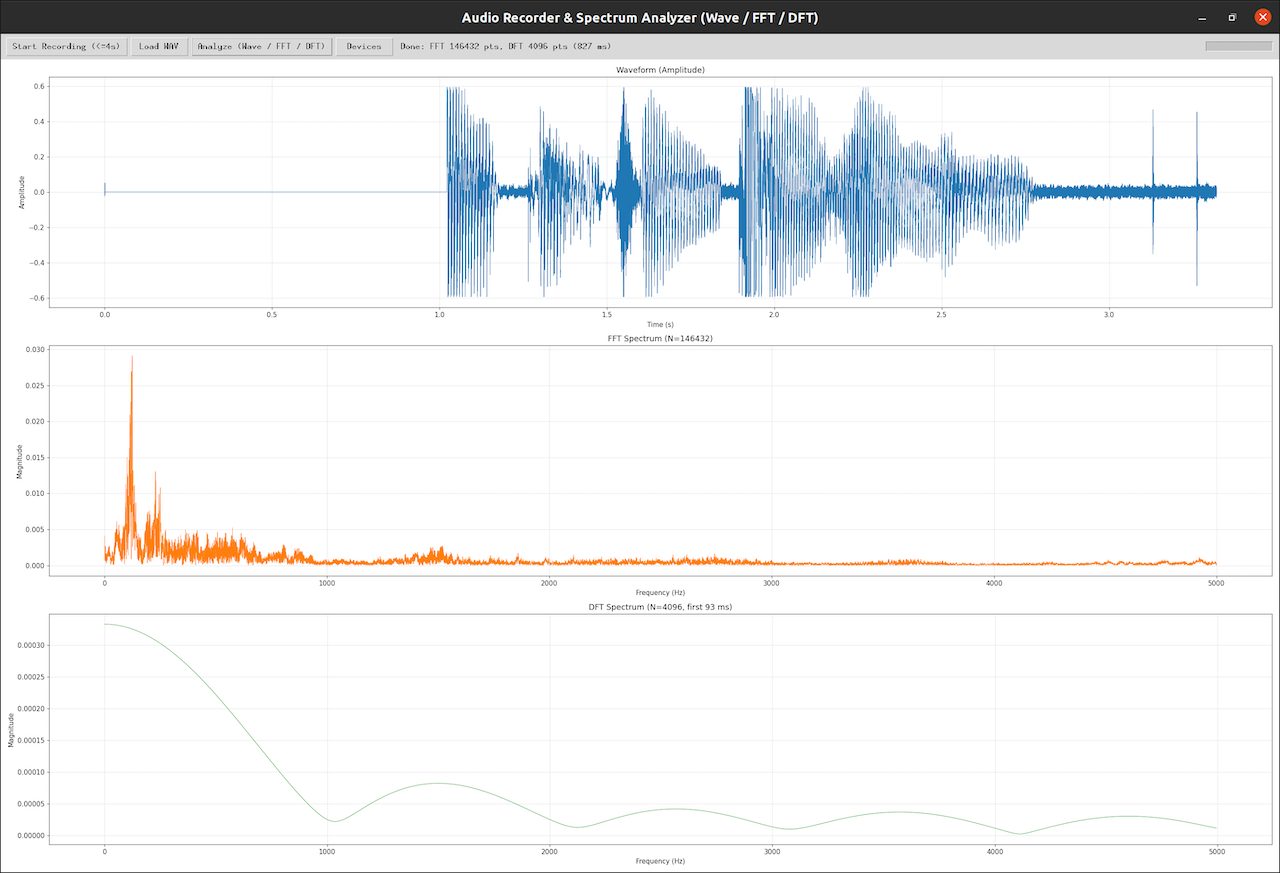Viewport: 1280px width, 873px height.
Task: Open a file with Load WAV
Action: [159, 46]
